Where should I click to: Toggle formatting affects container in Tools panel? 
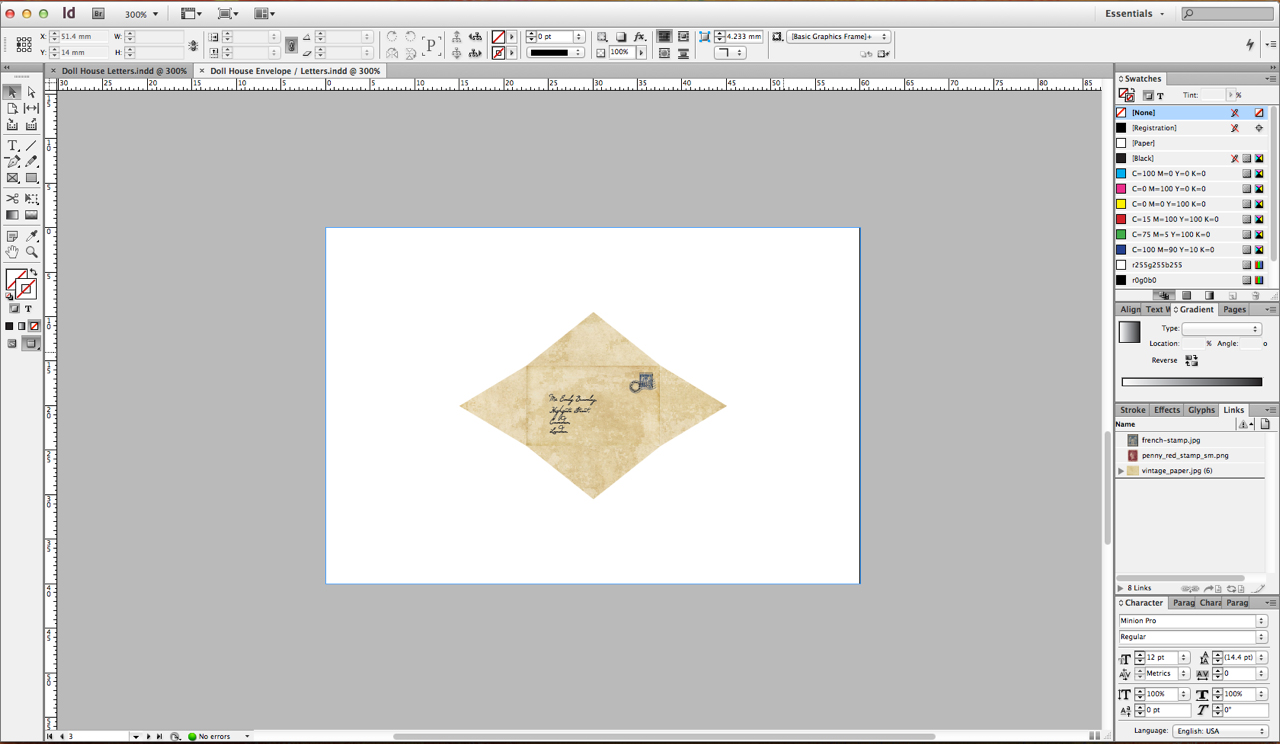14,309
